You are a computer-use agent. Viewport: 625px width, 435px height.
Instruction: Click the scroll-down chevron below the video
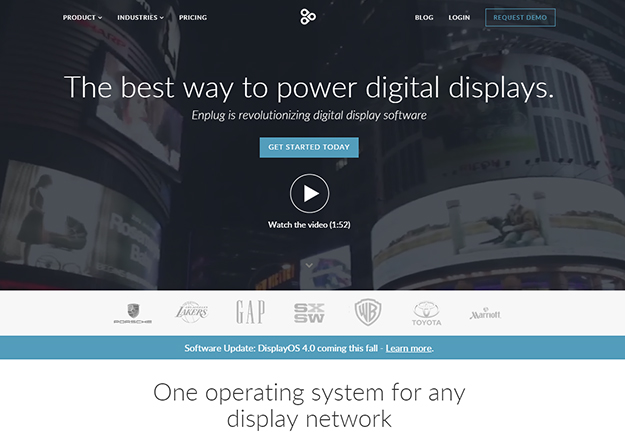pos(309,265)
